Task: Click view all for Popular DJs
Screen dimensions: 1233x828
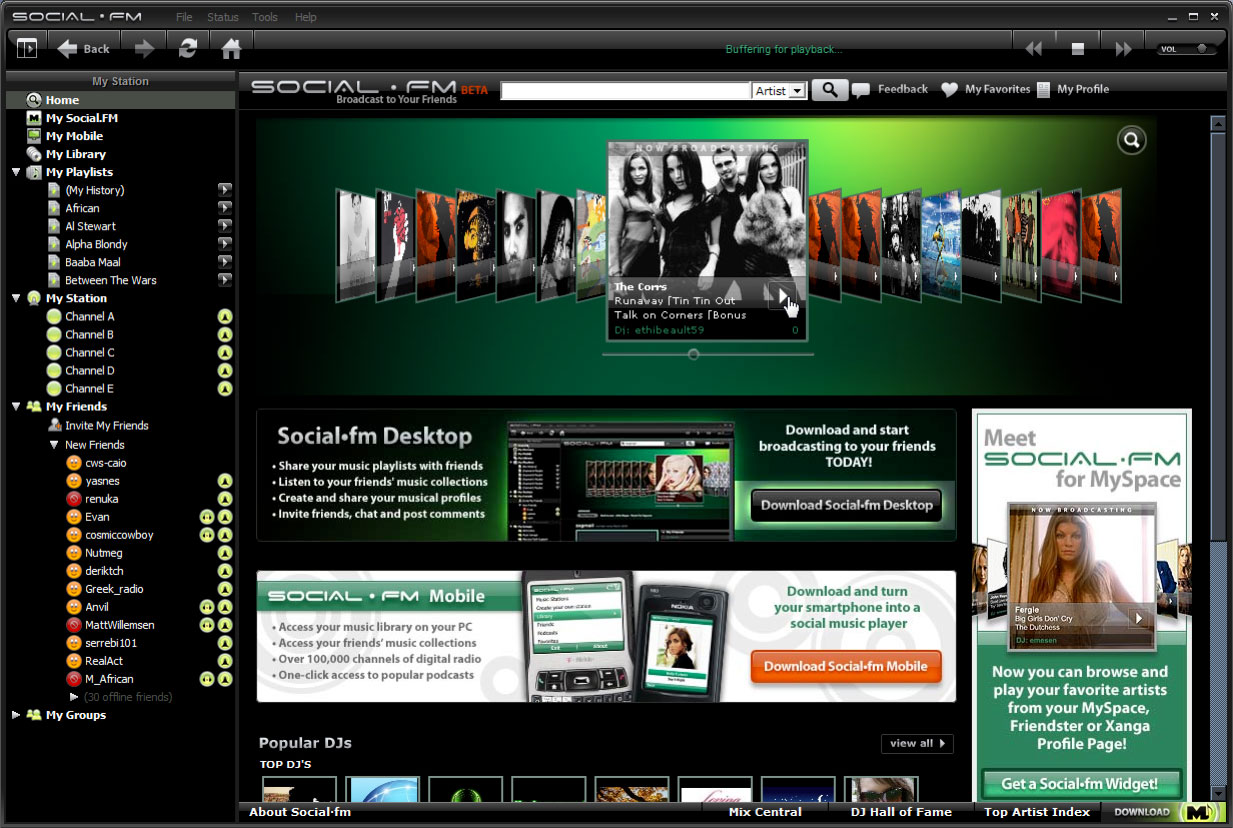Action: pos(917,743)
